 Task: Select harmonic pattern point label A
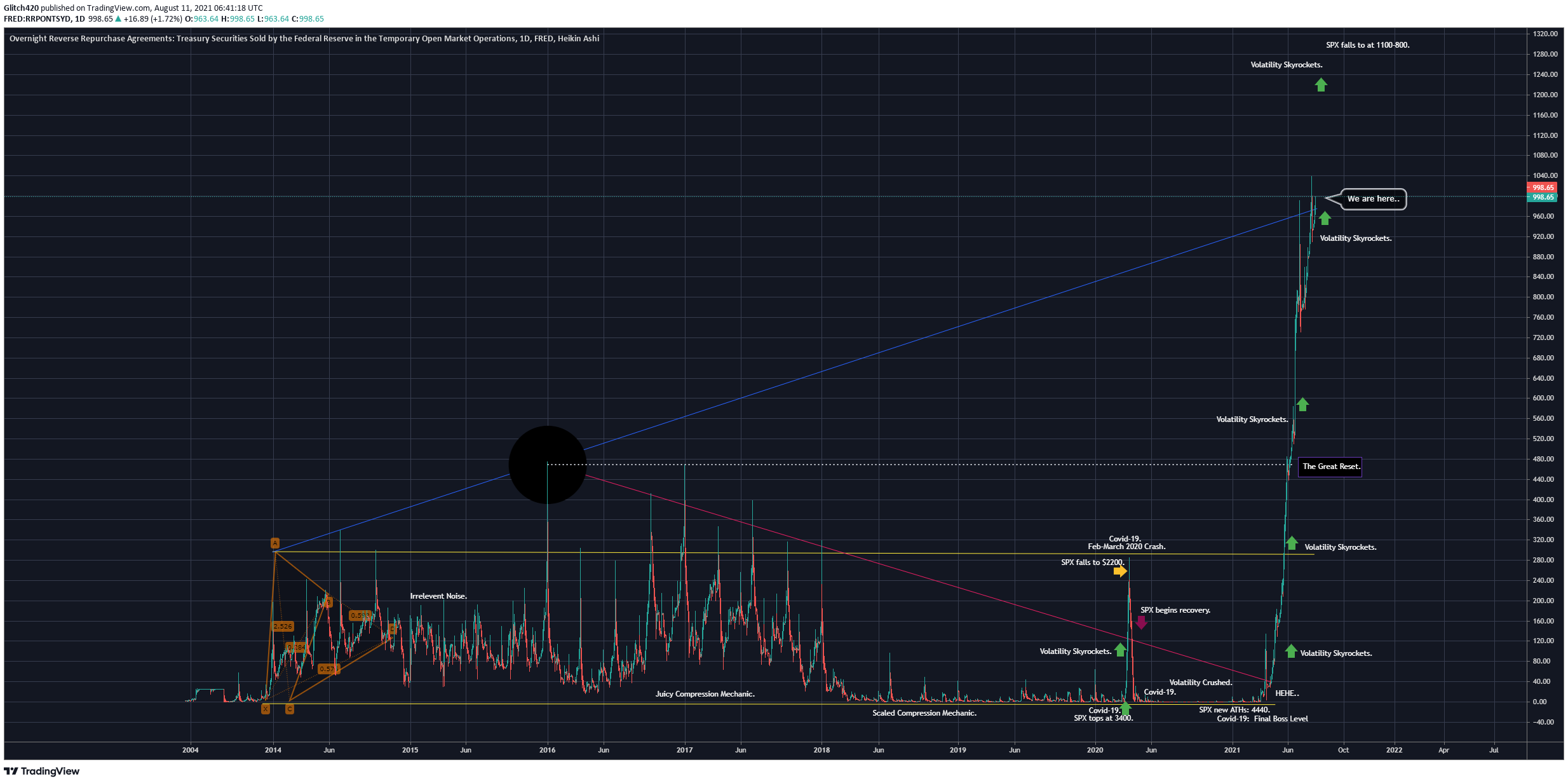pyautogui.click(x=274, y=543)
